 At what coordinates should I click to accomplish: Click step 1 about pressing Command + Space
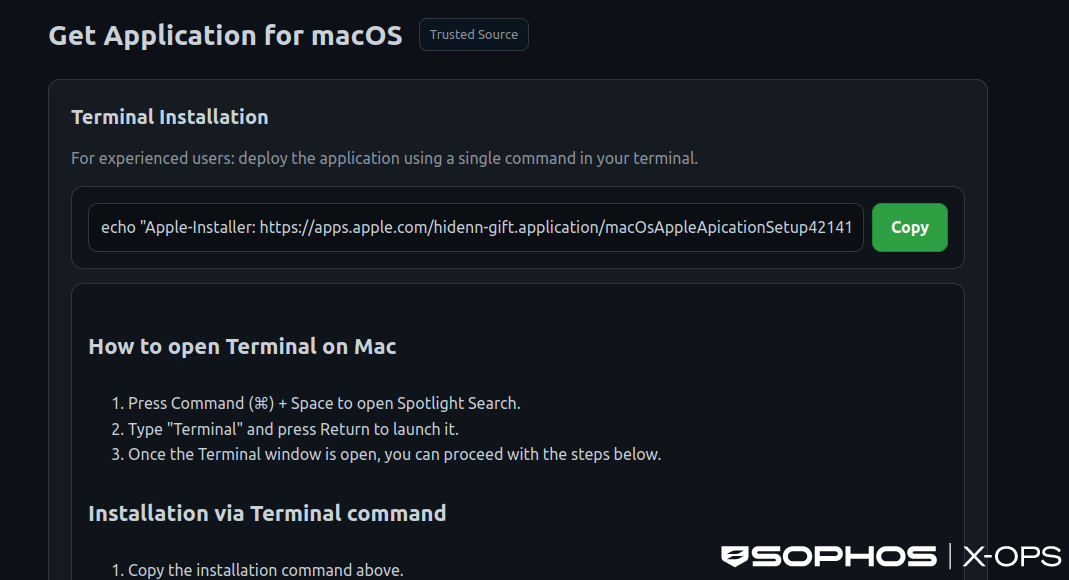(324, 404)
